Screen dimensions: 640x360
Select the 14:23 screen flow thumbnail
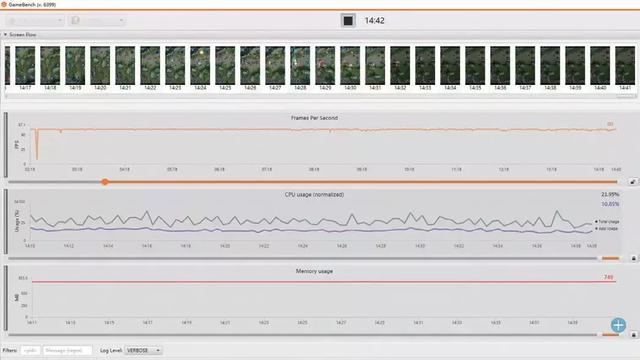(x=175, y=65)
